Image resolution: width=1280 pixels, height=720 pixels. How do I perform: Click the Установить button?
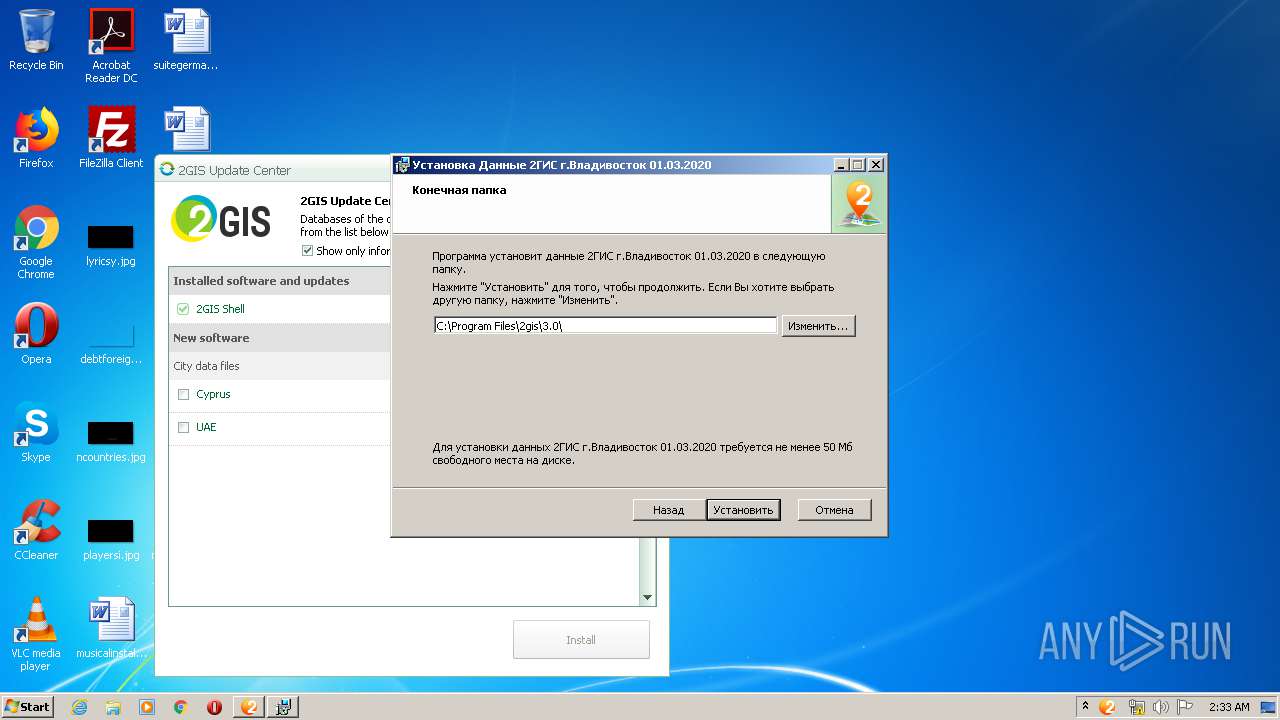pos(743,510)
